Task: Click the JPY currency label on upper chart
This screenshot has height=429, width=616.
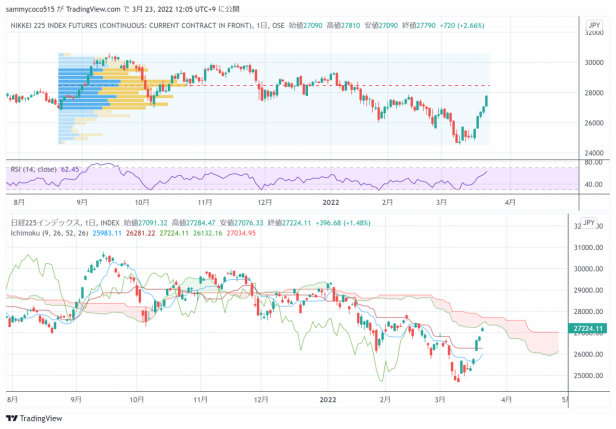Action: point(594,25)
